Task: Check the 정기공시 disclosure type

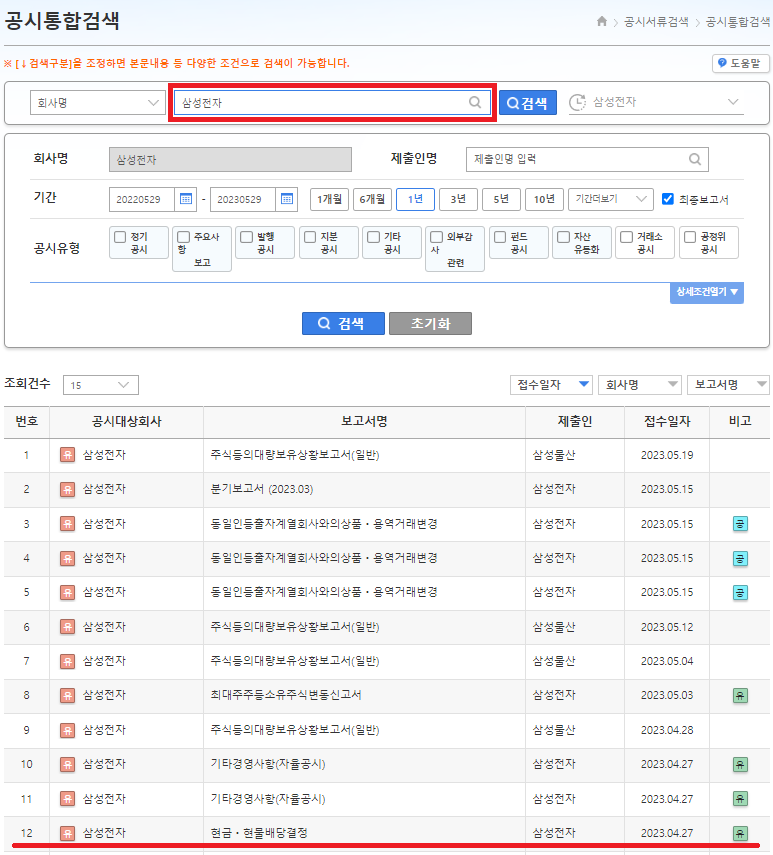Action: click(x=120, y=237)
